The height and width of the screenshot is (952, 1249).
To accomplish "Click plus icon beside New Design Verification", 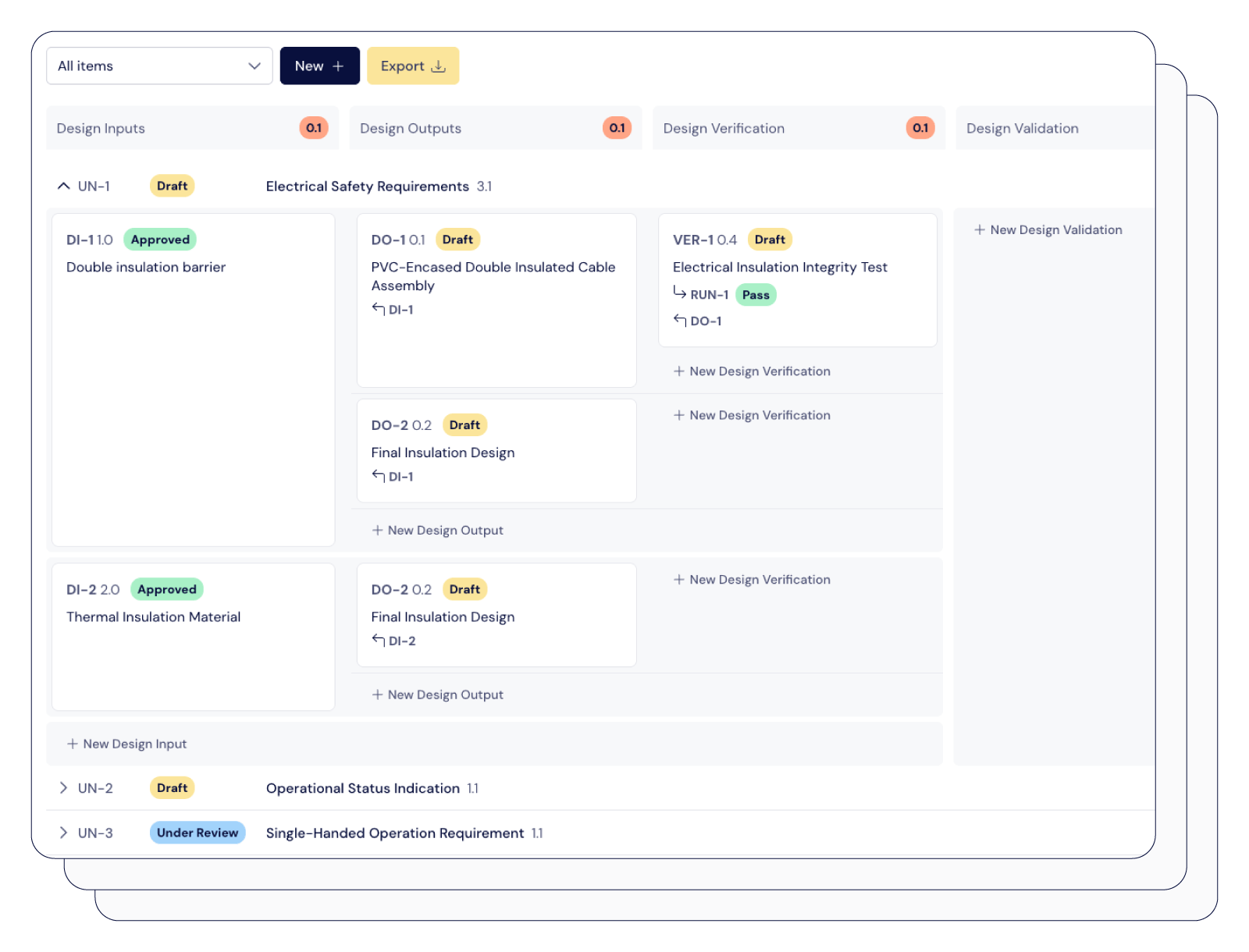I will [x=678, y=371].
